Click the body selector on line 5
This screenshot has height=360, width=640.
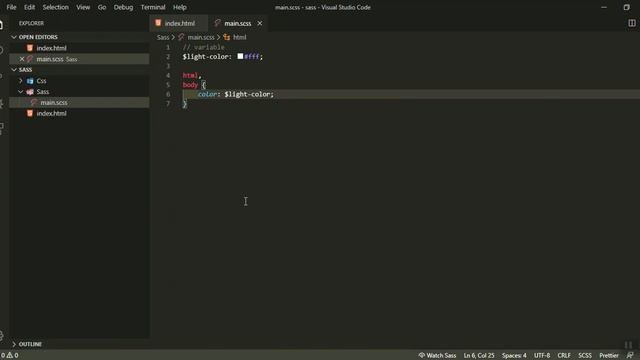[x=190, y=85]
